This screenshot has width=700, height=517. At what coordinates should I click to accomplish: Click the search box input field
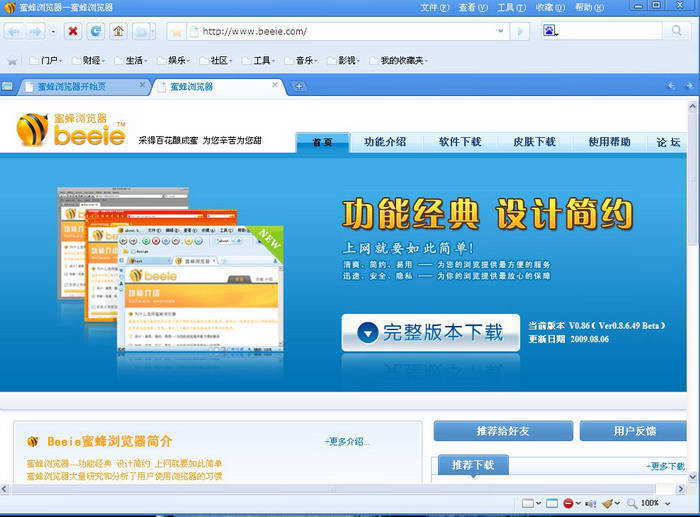[610, 31]
